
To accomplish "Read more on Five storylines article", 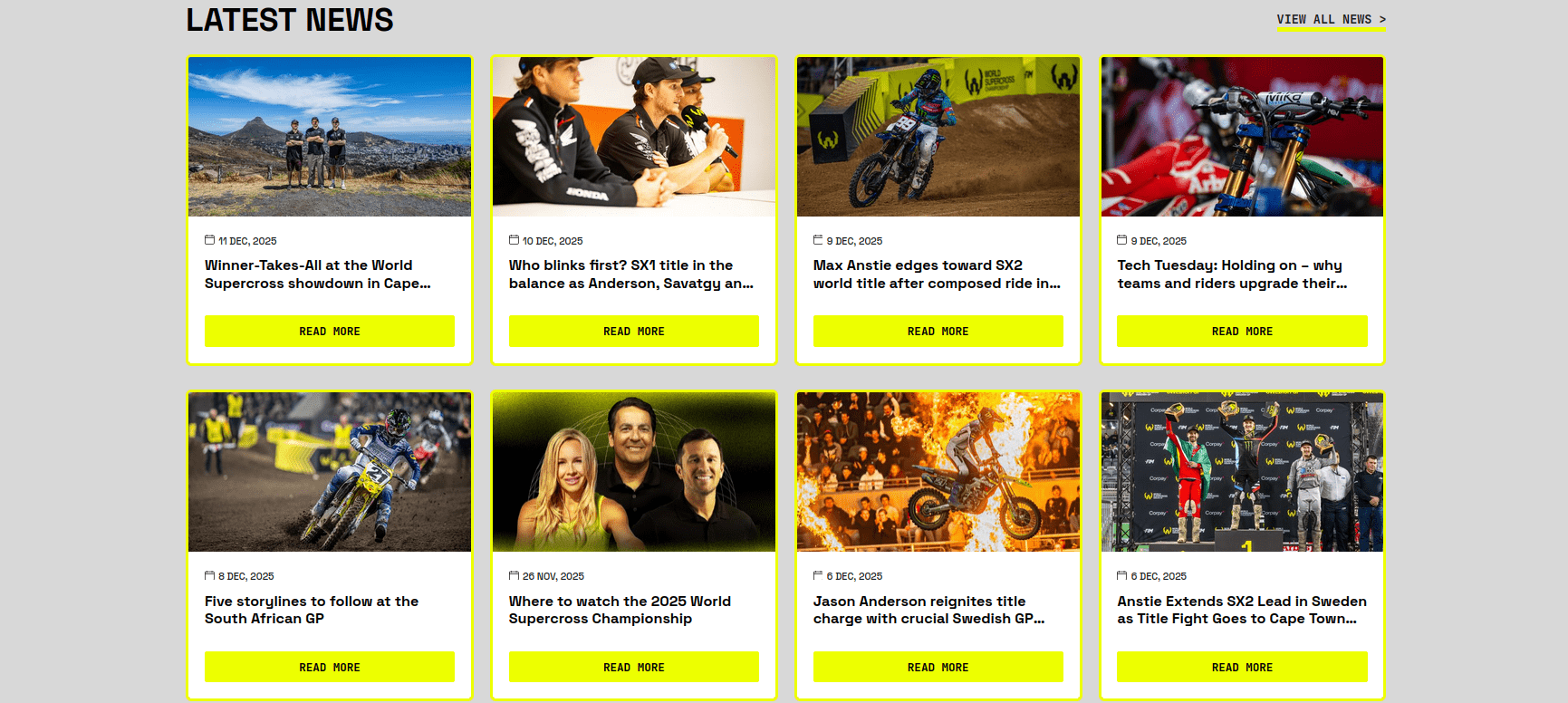I will point(330,667).
